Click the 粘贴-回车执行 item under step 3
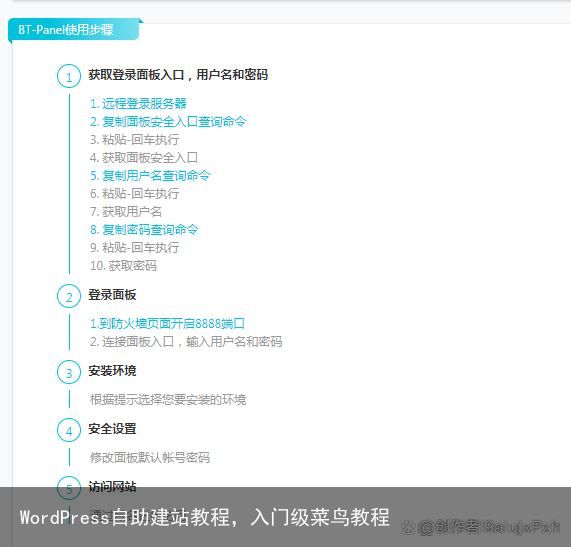Image resolution: width=571 pixels, height=547 pixels. (134, 139)
